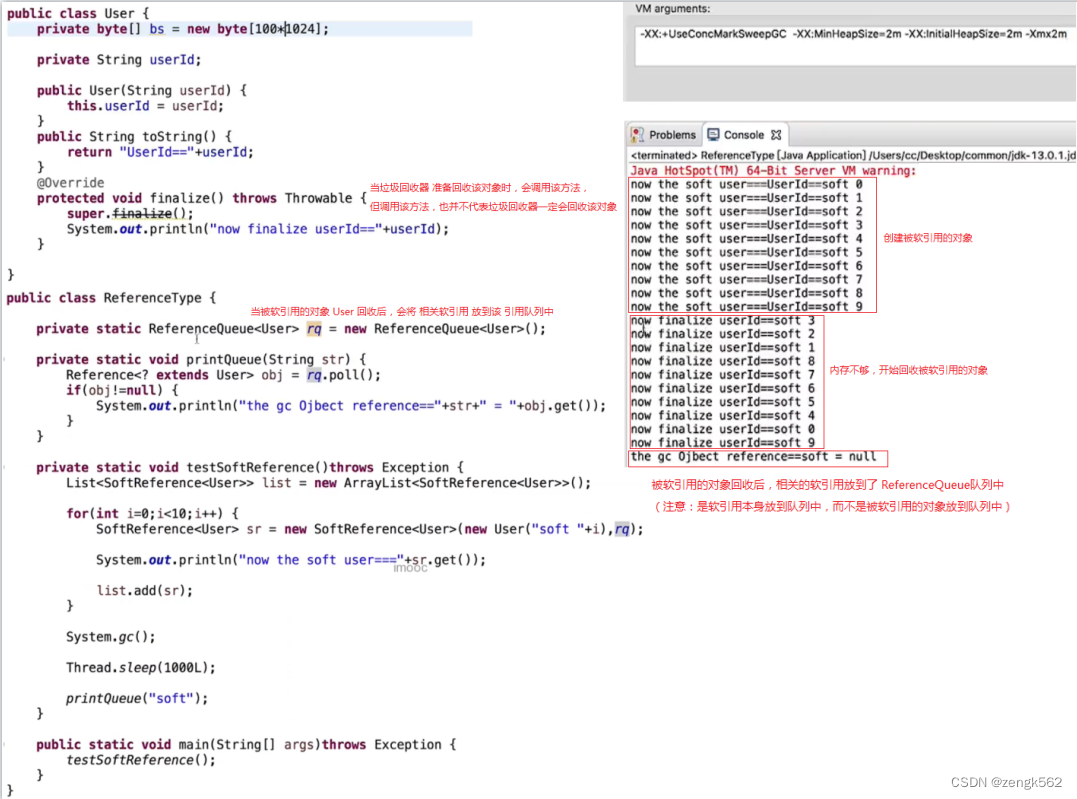The image size is (1077, 799).
Task: Click the 'Thread.sleep(1000L);' line
Action: 141,667
